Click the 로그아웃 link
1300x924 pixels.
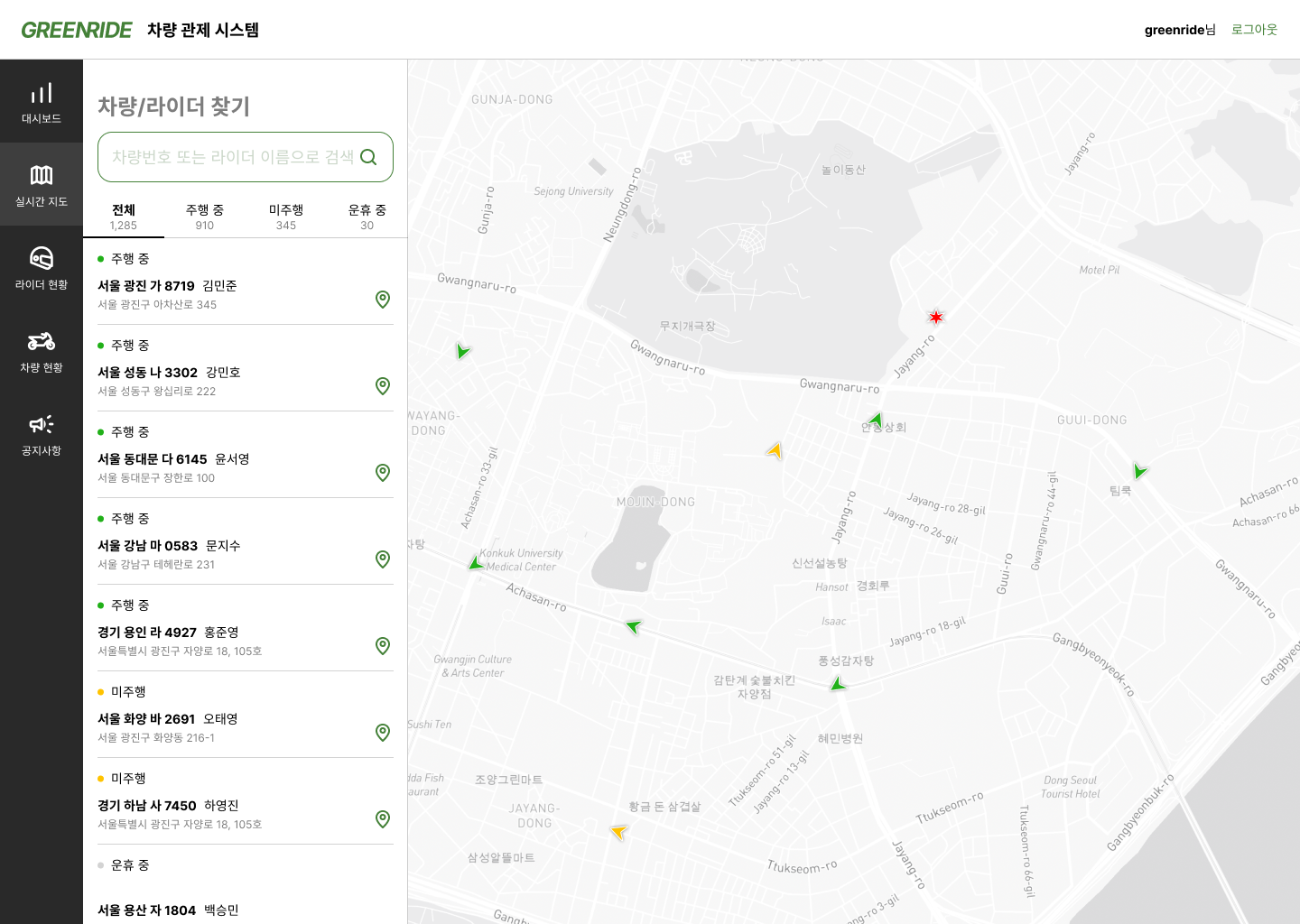click(1254, 30)
